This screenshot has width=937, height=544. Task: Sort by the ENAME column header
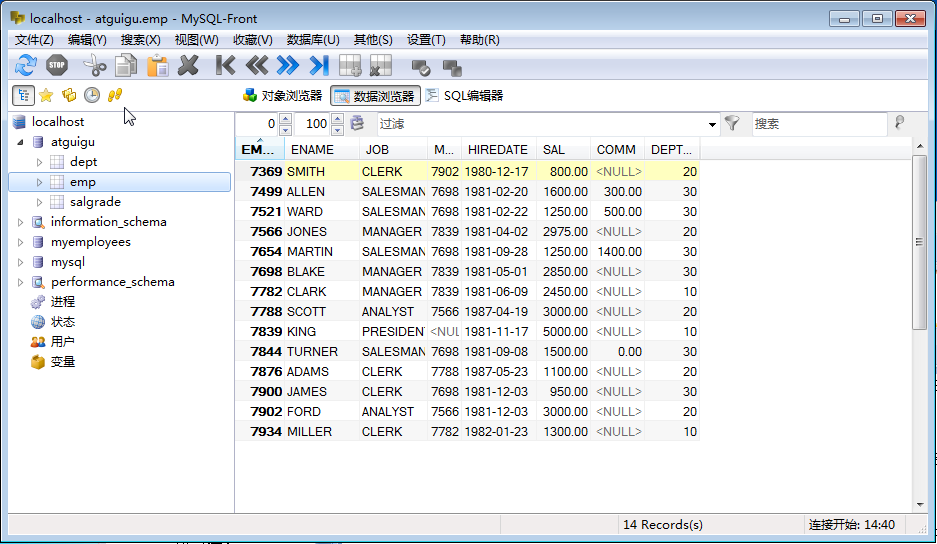(x=321, y=149)
